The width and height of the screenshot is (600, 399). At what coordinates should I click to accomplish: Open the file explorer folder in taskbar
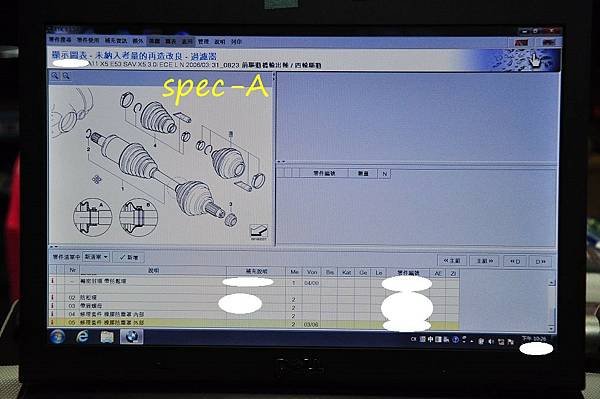(x=107, y=337)
